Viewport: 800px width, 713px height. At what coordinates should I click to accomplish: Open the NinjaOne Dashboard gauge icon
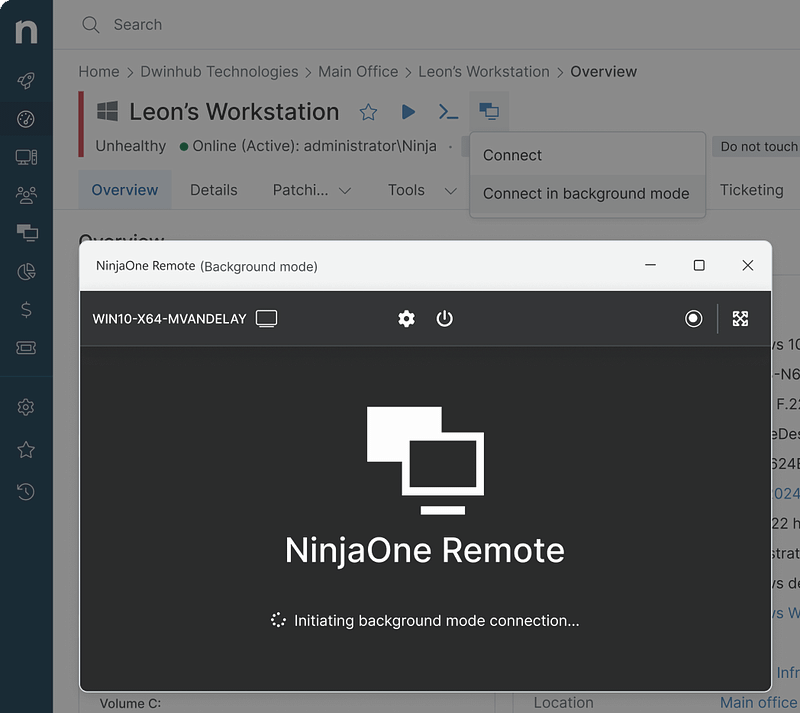pyautogui.click(x=25, y=119)
